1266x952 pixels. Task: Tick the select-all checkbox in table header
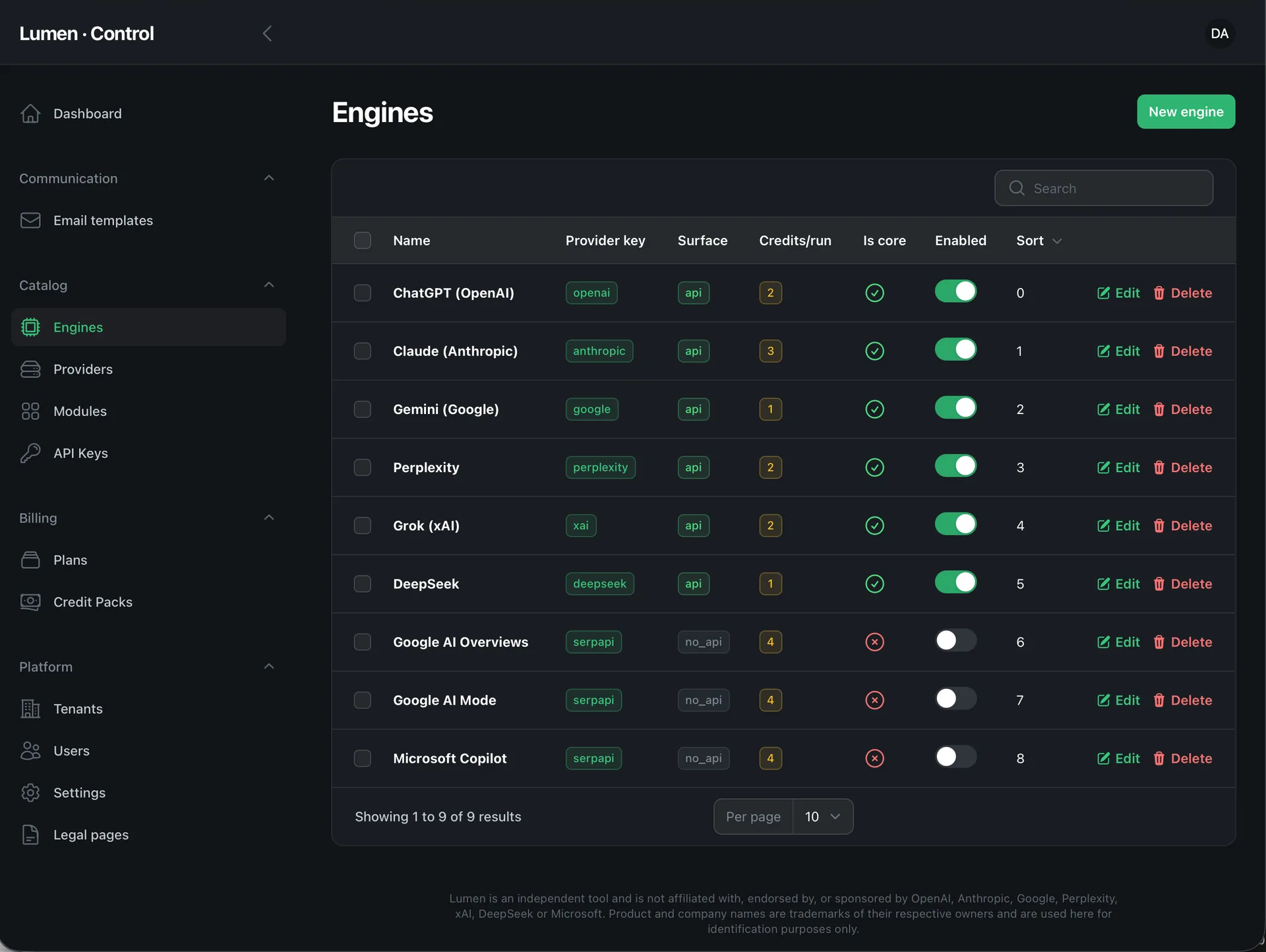pos(362,241)
